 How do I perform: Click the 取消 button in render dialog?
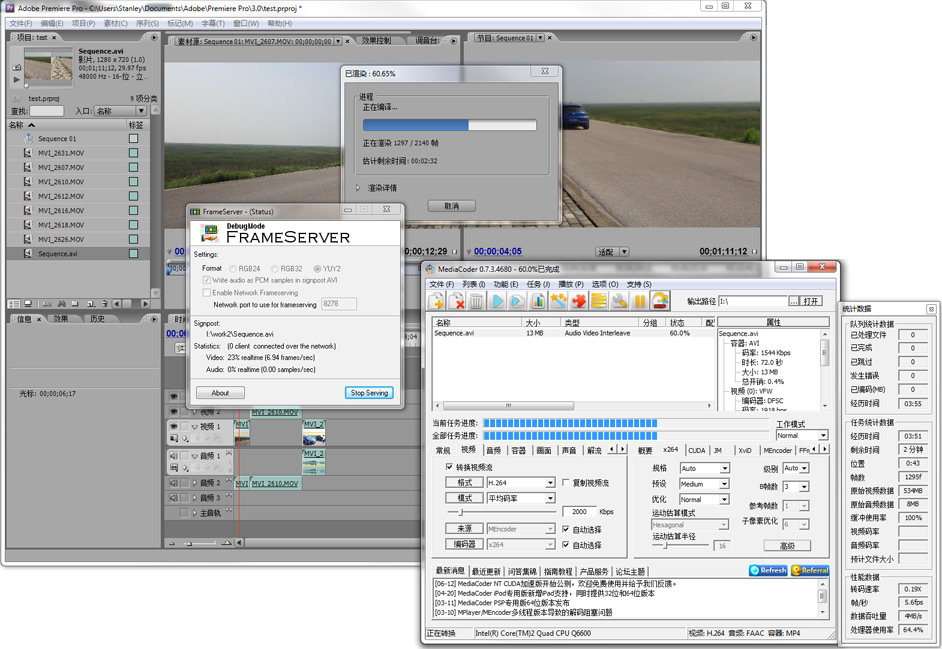pyautogui.click(x=451, y=206)
